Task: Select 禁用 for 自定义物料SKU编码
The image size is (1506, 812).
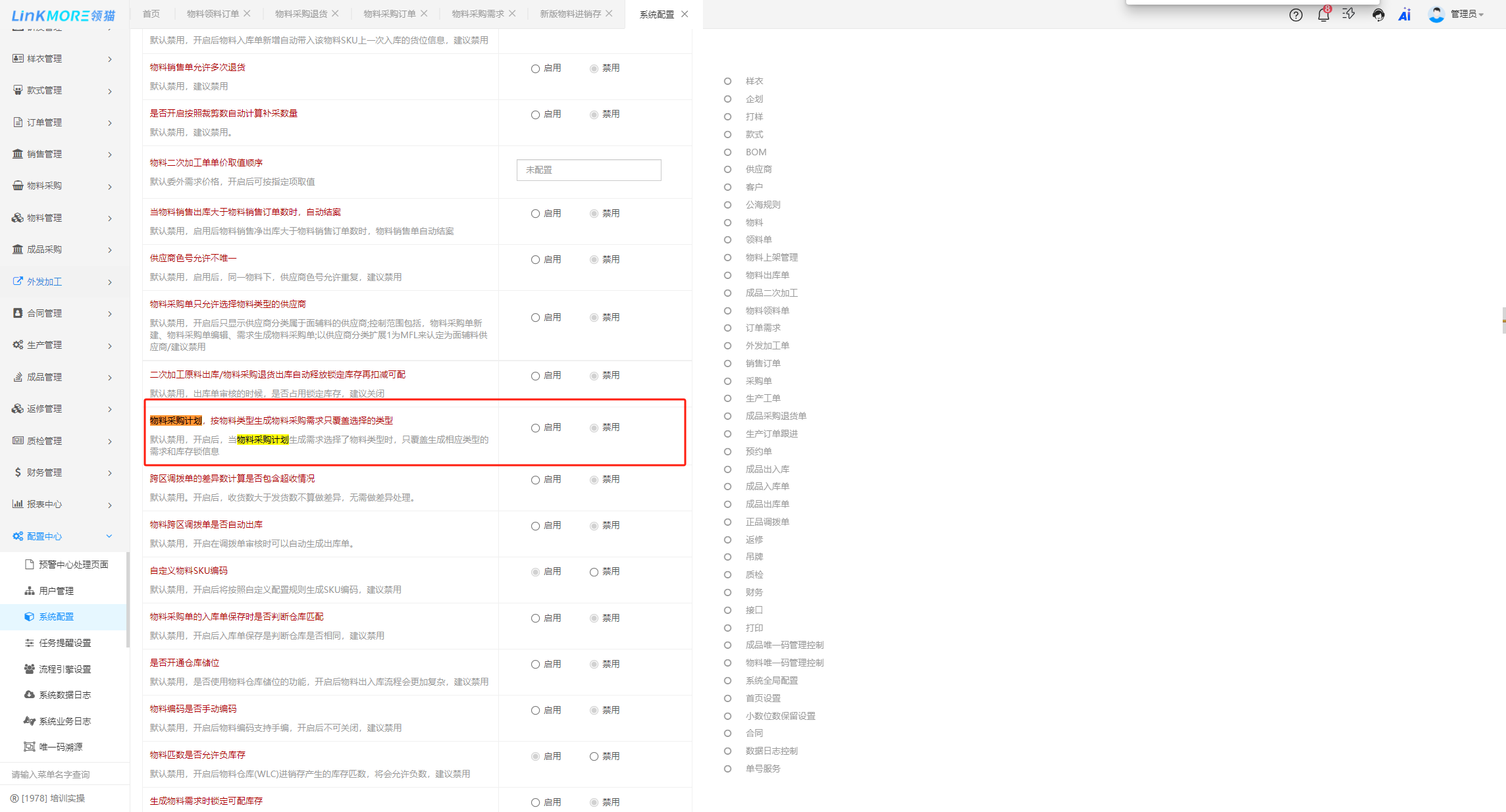Action: (594, 572)
